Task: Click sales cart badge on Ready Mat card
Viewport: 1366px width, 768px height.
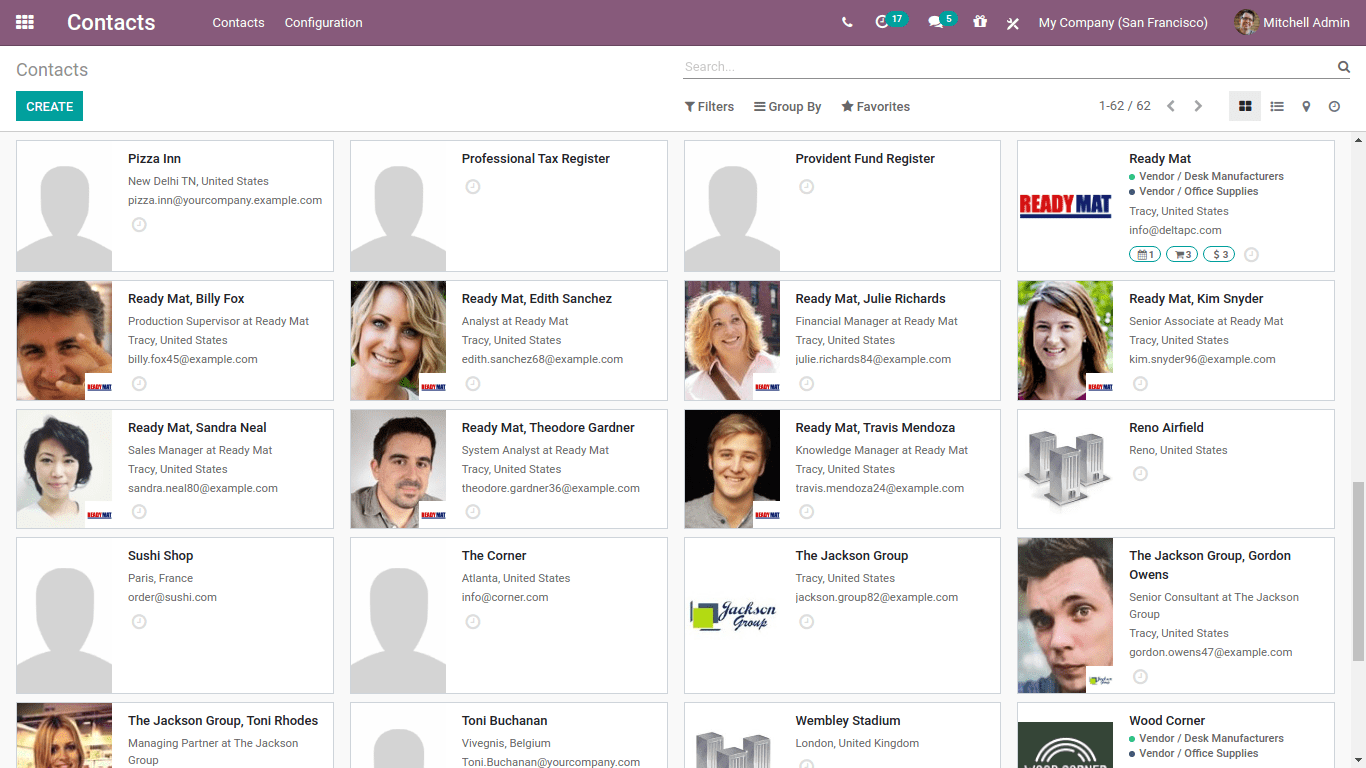Action: [1182, 255]
